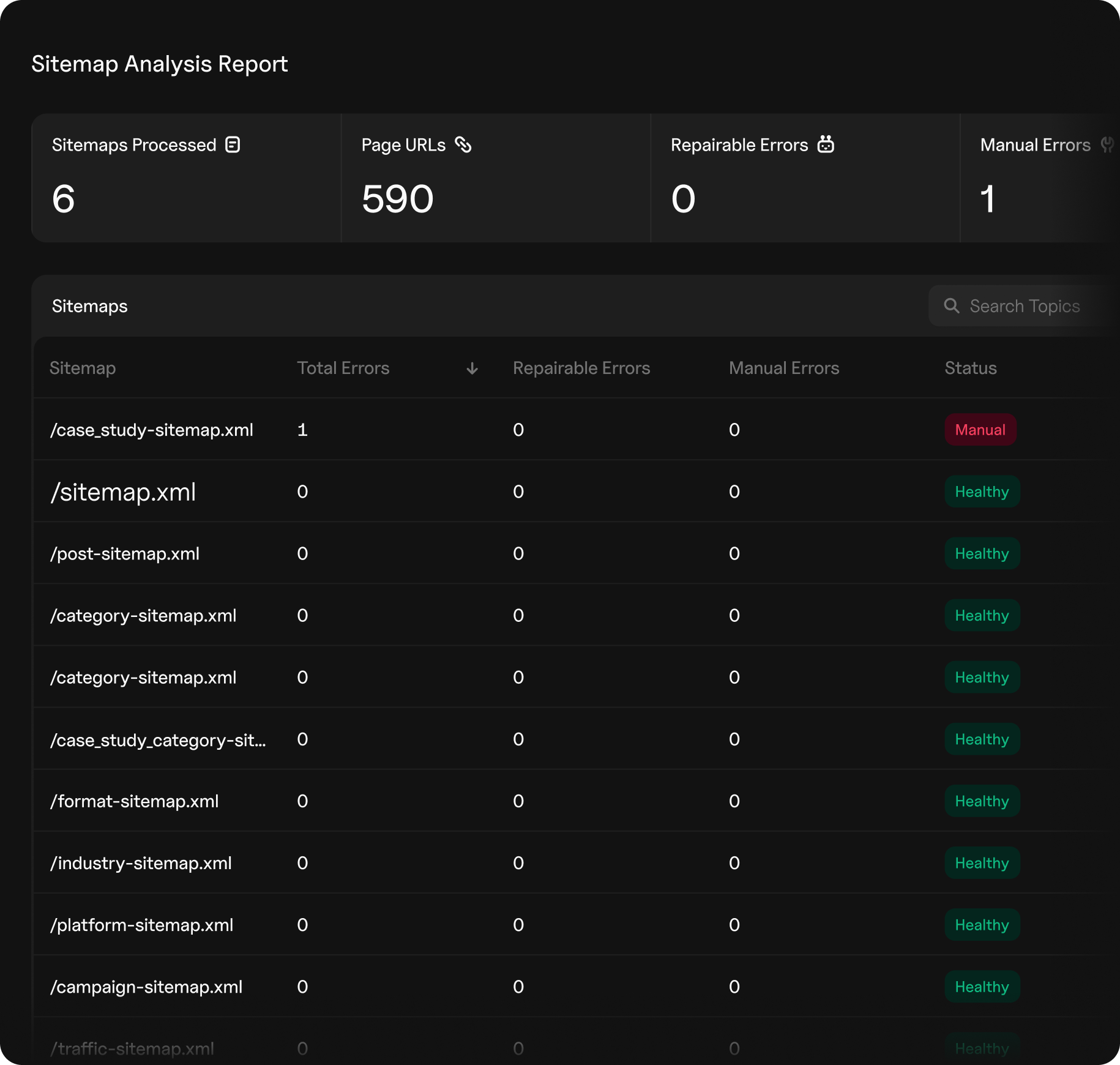Sort by Repairable Errors column header
1120x1065 pixels.
click(581, 368)
